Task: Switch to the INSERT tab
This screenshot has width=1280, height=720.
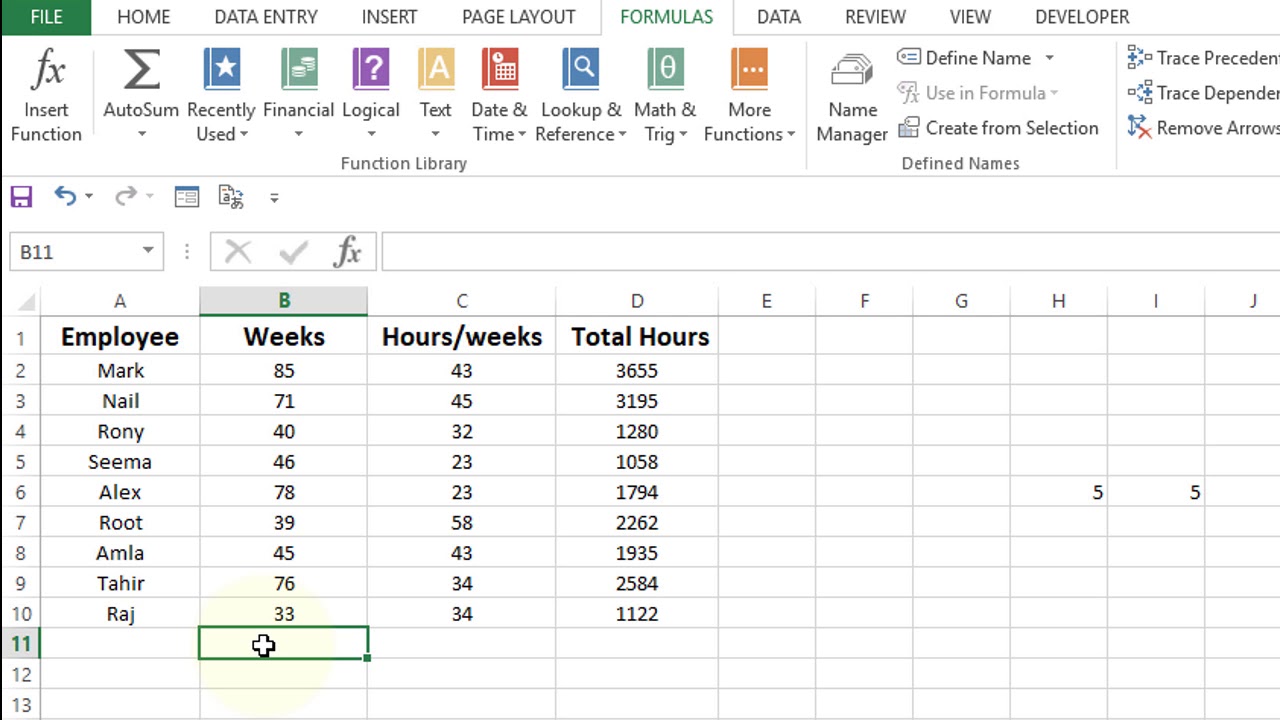Action: point(390,17)
